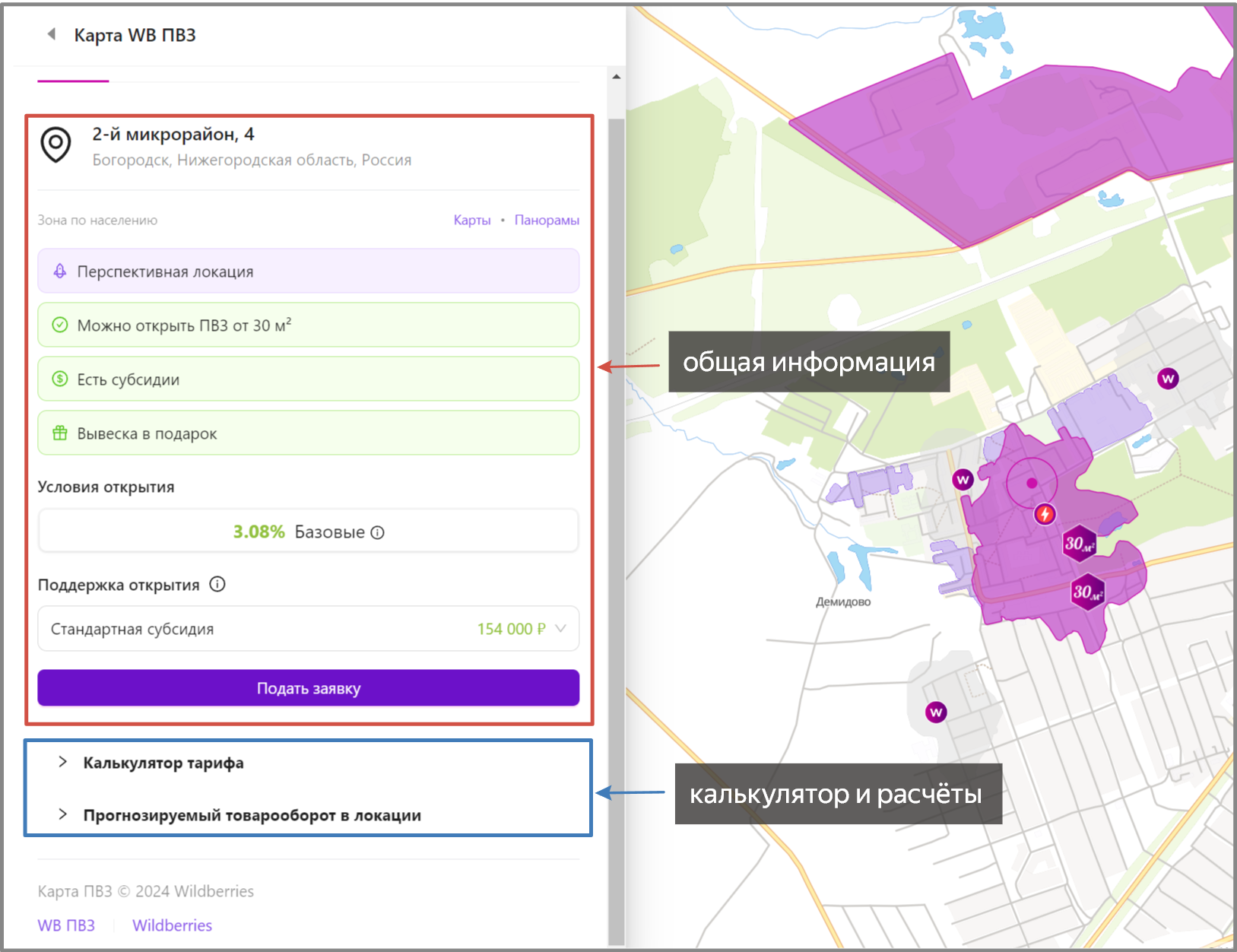Open Wildberries footer link
Screen dimensions: 1237x952
click(172, 925)
